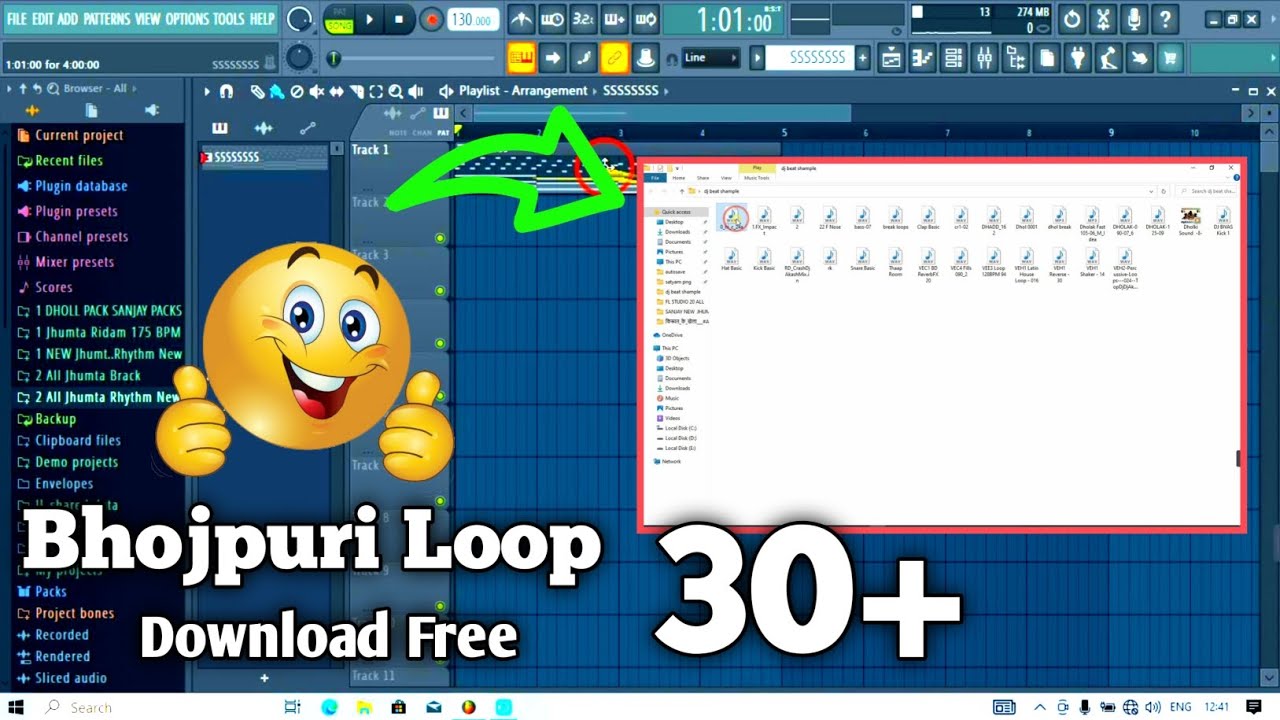Toggle wait for input to start playing

pos(552,19)
